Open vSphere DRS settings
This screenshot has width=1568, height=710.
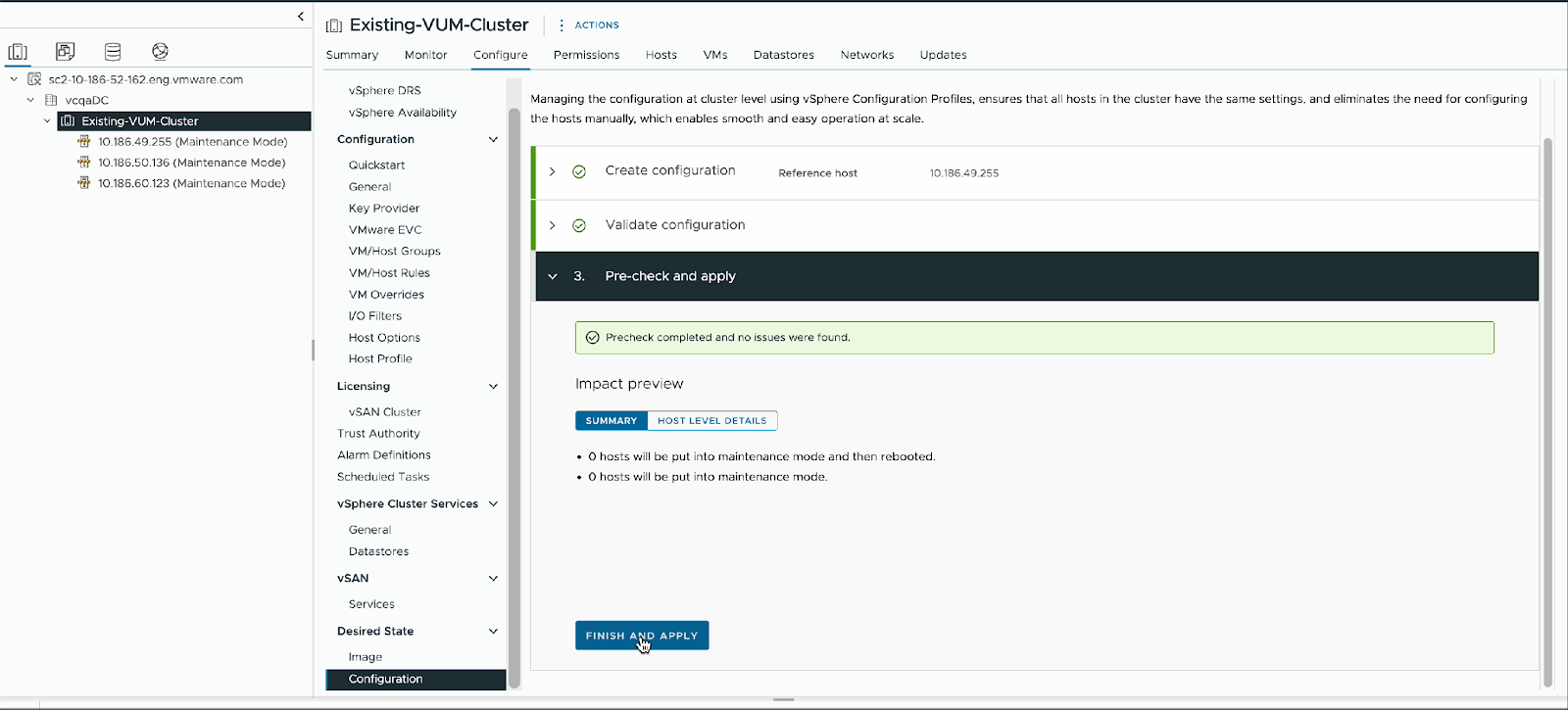384,90
